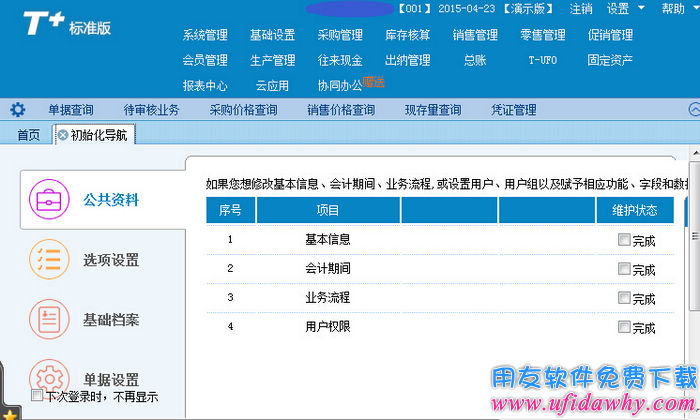Image resolution: width=700 pixels, height=420 pixels.
Task: Check 完成 for 业务流程 row
Action: tap(624, 298)
